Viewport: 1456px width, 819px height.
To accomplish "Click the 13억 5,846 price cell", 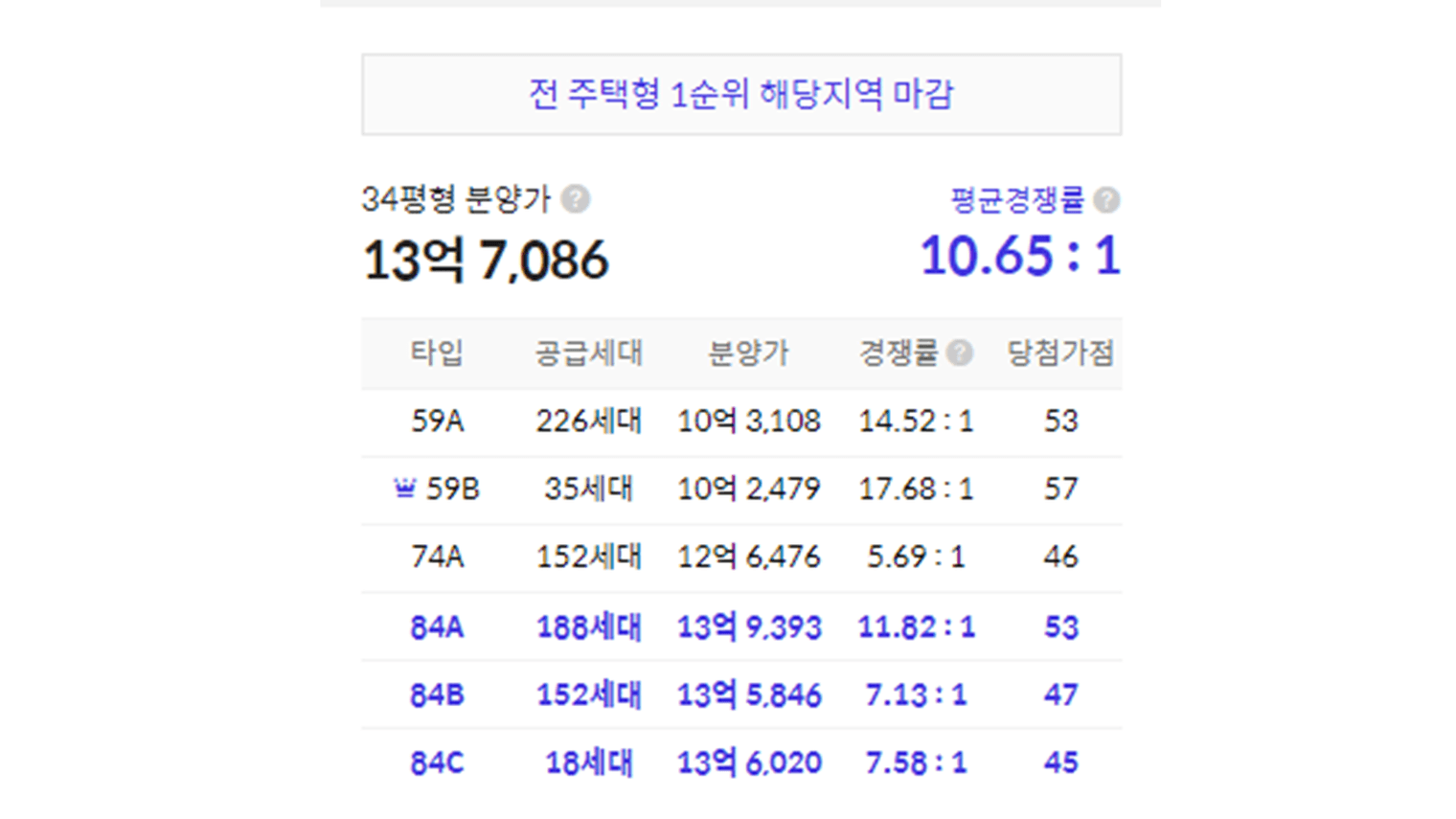I will (x=749, y=694).
